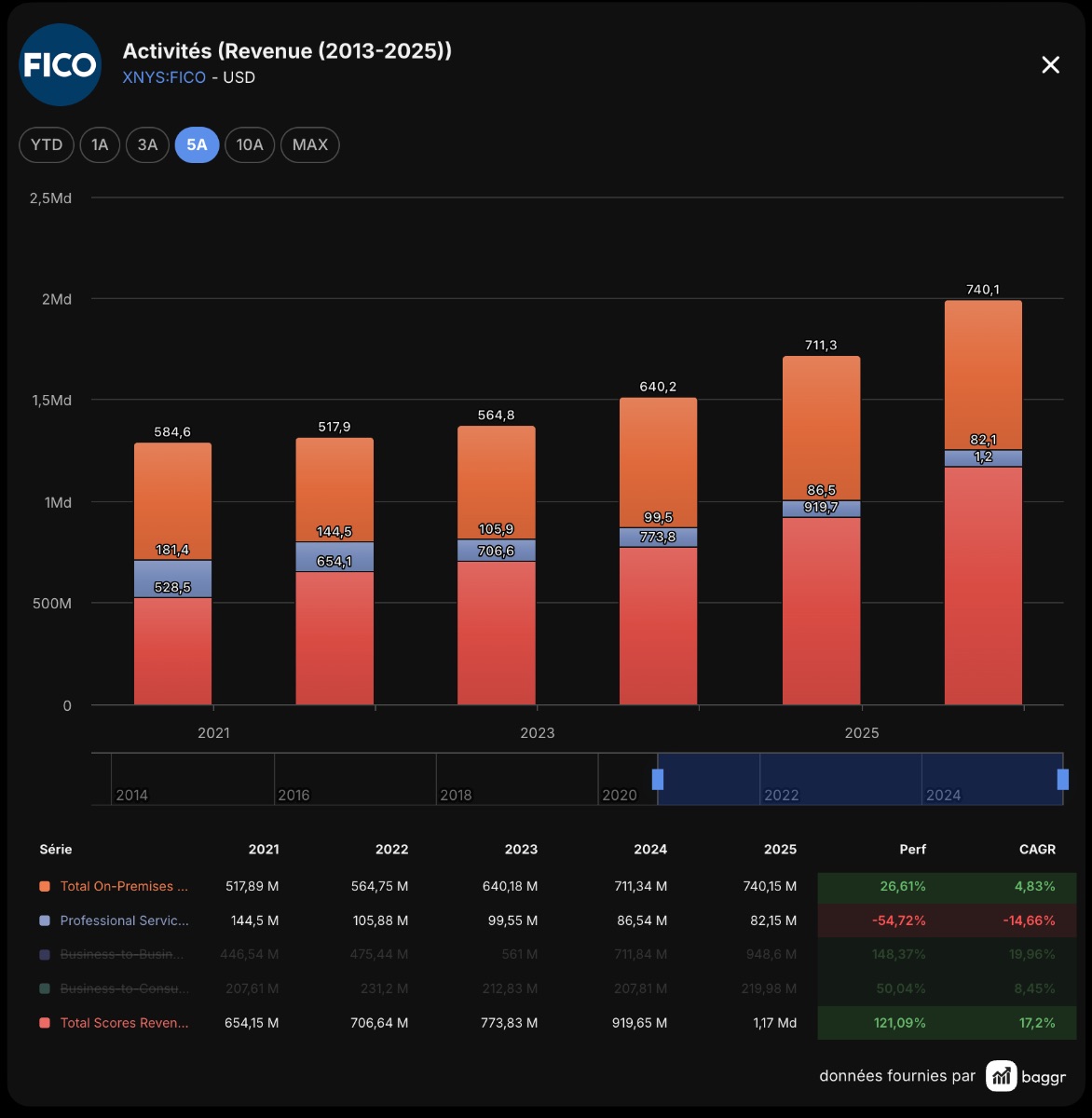Click the right range slider handle

[1062, 779]
